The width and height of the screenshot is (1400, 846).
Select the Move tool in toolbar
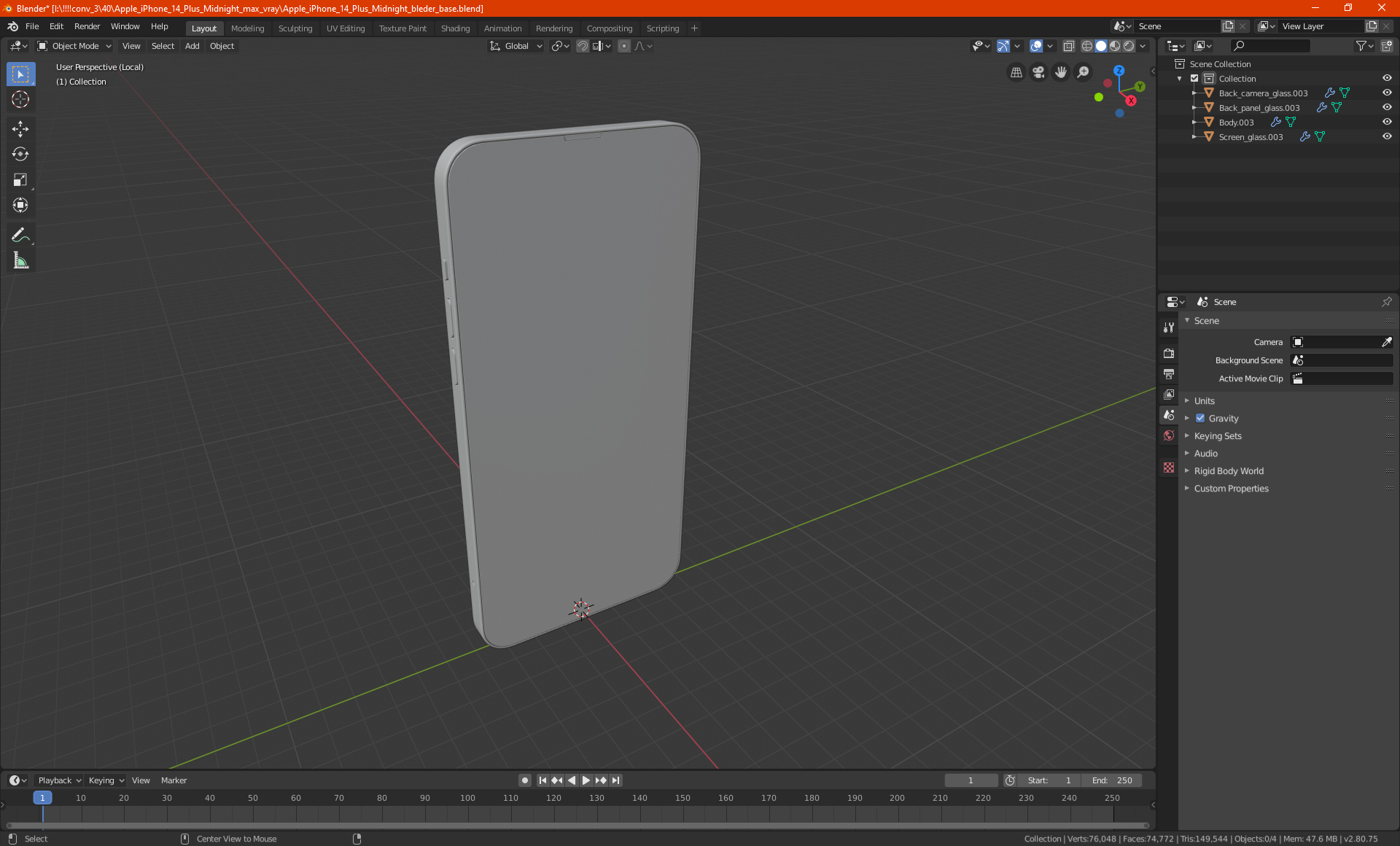coord(20,127)
